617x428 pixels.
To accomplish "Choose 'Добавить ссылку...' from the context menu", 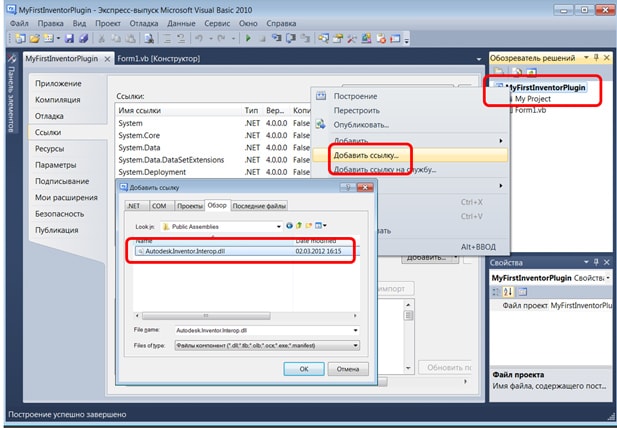I will [x=365, y=155].
